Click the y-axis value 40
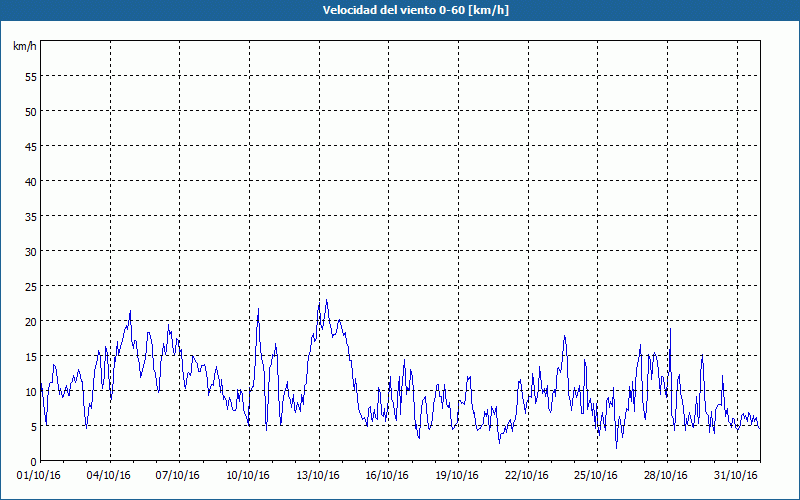800x500 pixels. pyautogui.click(x=31, y=182)
